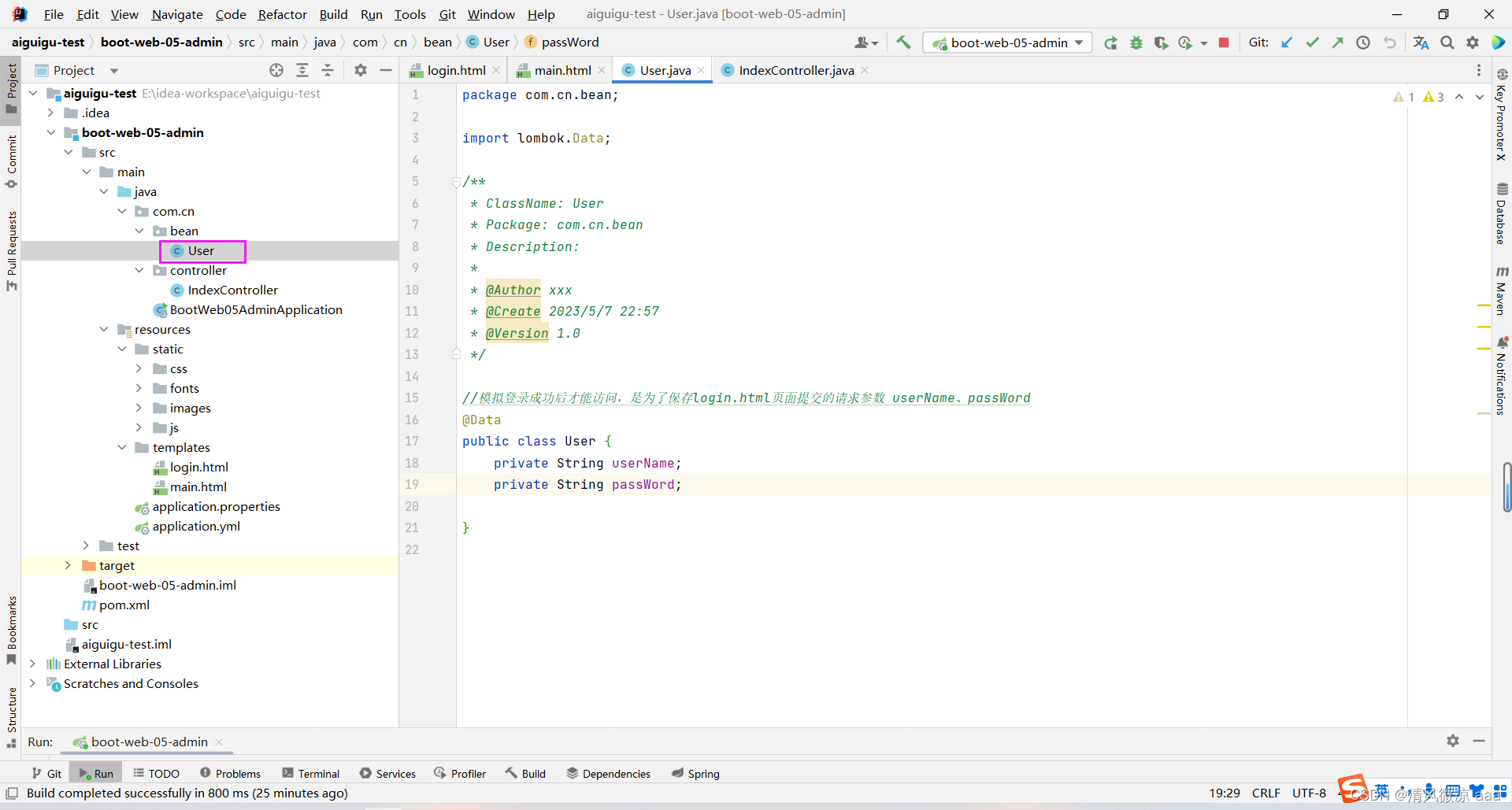Image resolution: width=1512 pixels, height=810 pixels.
Task: Click the Build project hammer icon
Action: [x=903, y=43]
